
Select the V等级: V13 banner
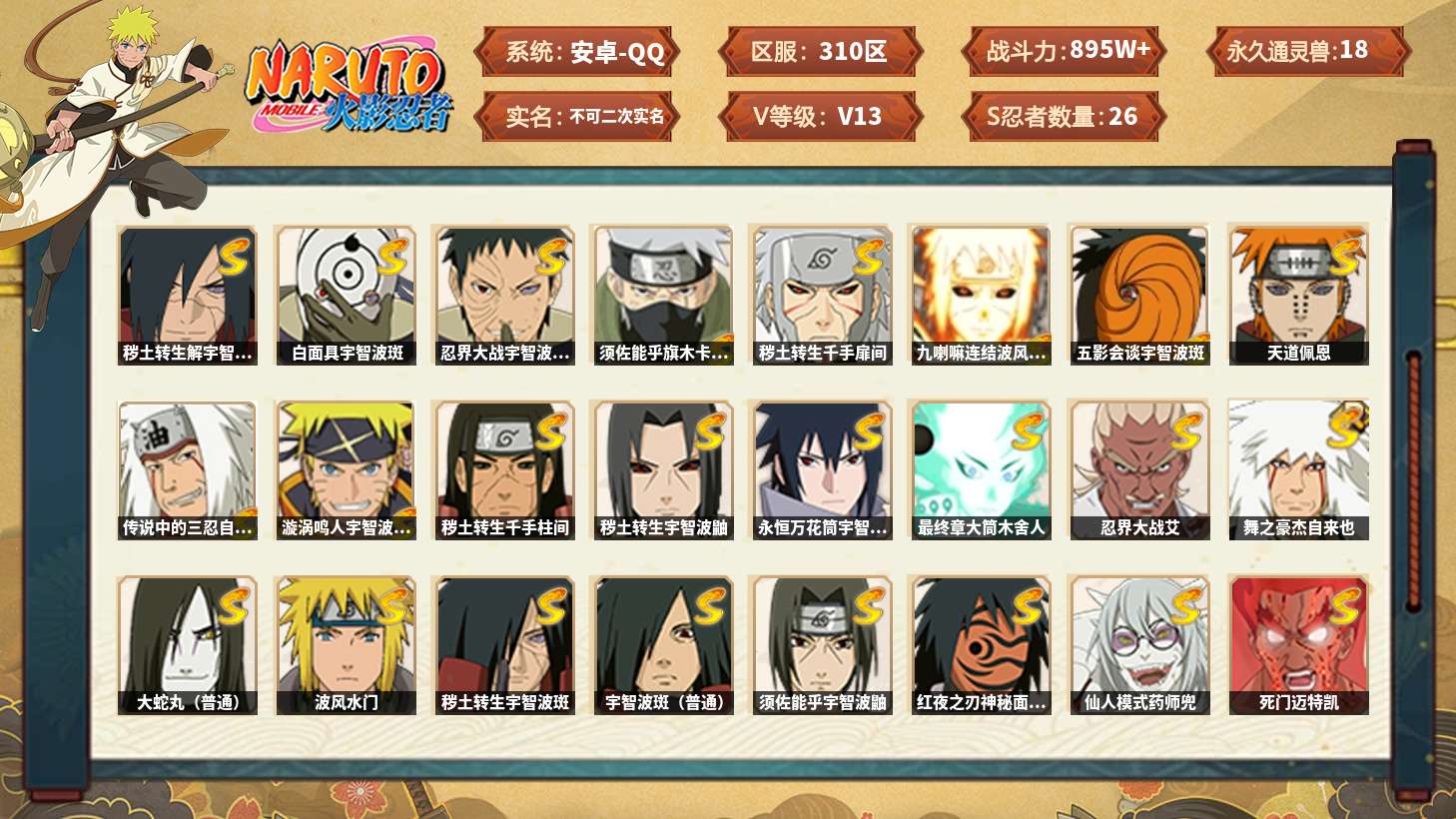[819, 116]
